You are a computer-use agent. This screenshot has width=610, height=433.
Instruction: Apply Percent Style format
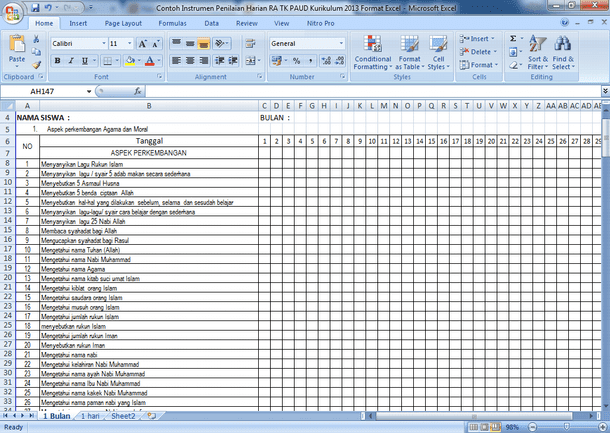tap(296, 61)
